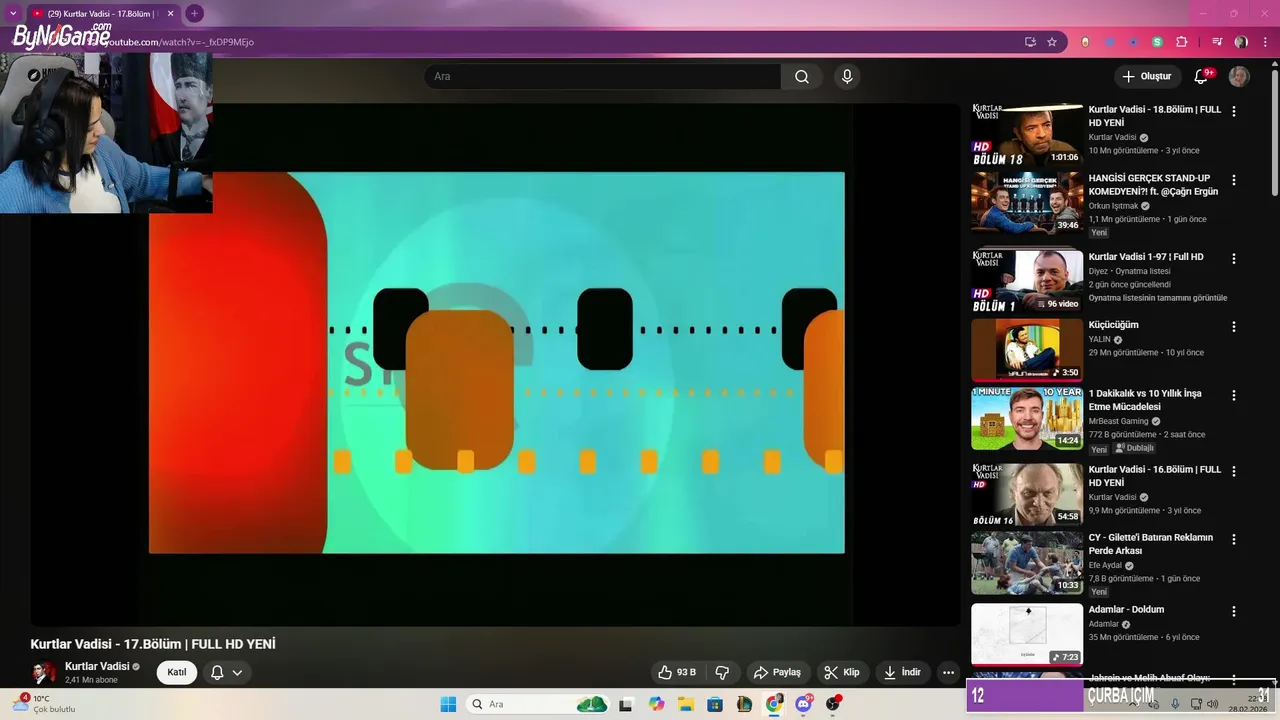Expand notification bell options dropdown
This screenshot has width=1280, height=720.
click(237, 672)
